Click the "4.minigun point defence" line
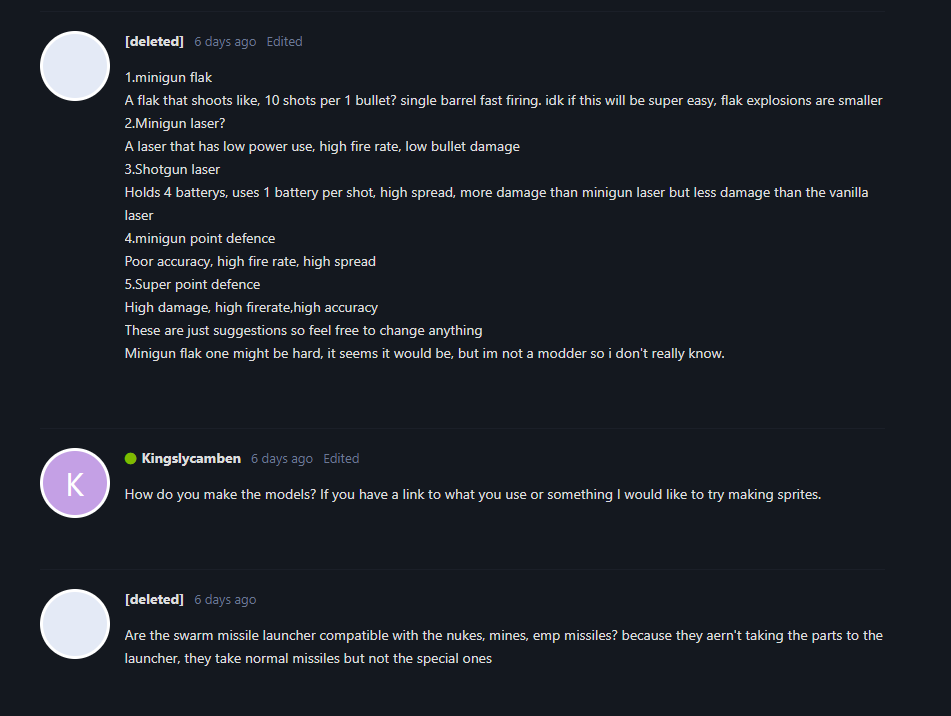951x716 pixels. pyautogui.click(x=200, y=238)
